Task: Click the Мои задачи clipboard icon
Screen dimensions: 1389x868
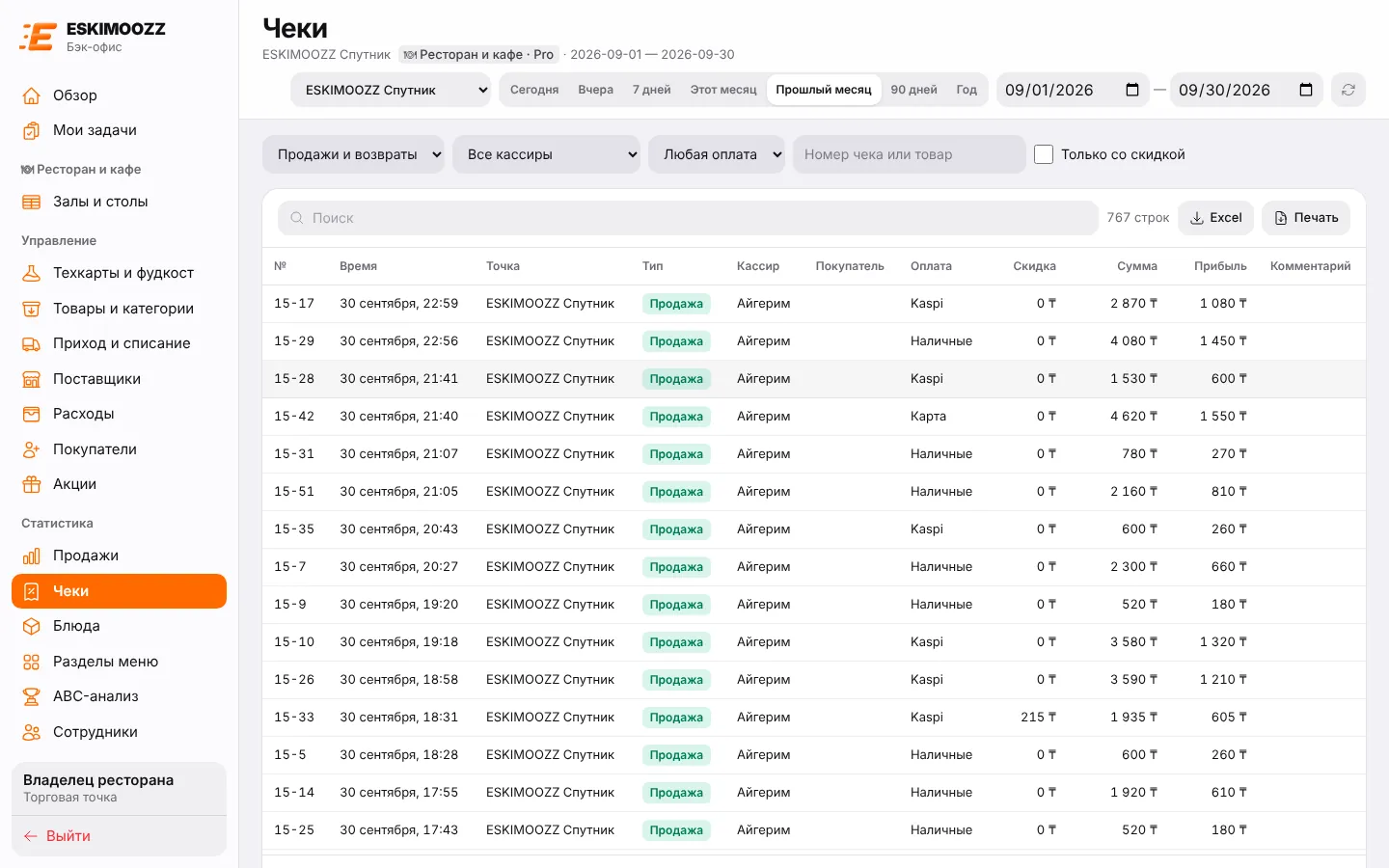Action: click(x=32, y=130)
